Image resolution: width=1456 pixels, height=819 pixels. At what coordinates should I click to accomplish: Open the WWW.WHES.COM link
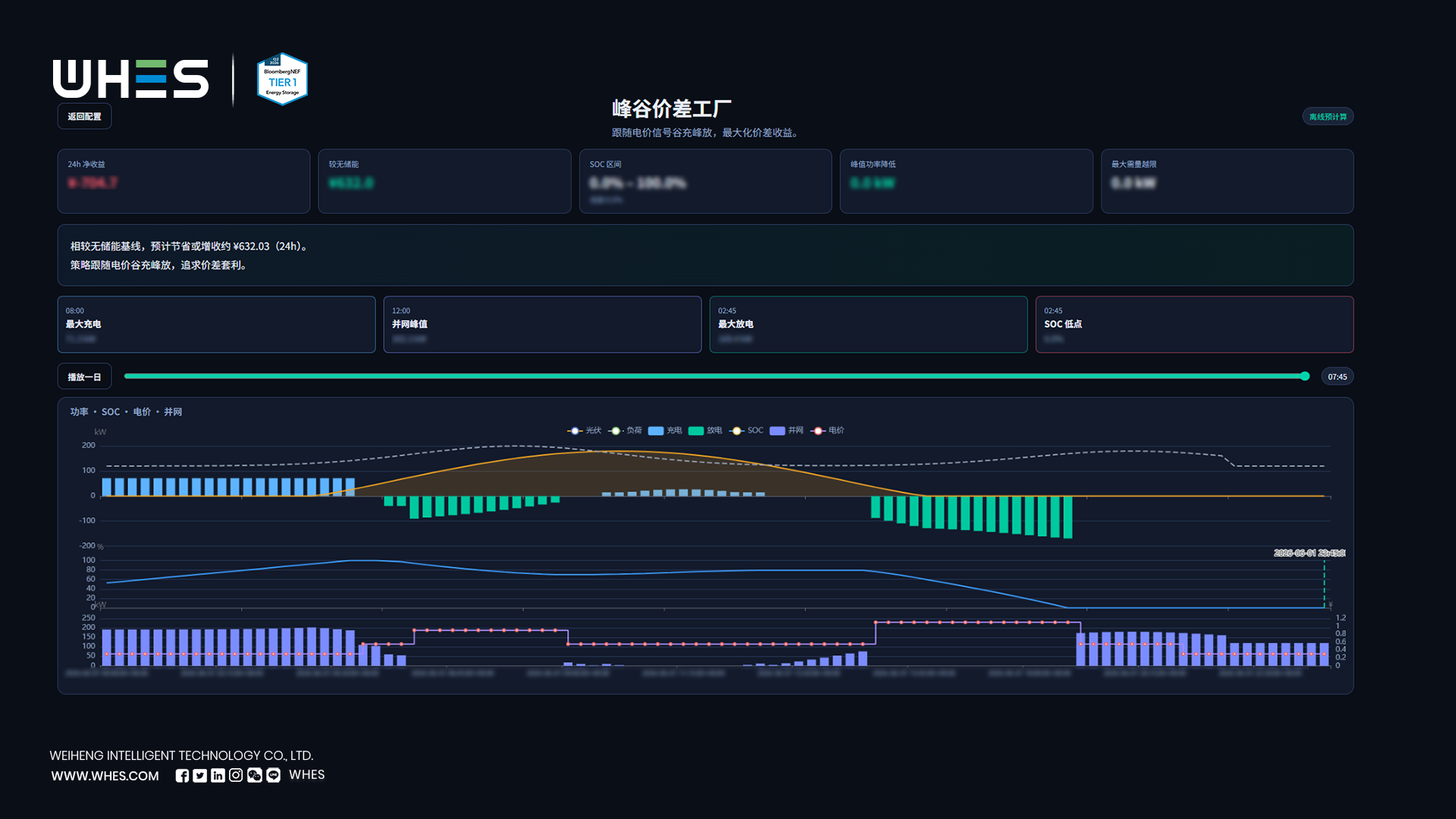coord(105,776)
